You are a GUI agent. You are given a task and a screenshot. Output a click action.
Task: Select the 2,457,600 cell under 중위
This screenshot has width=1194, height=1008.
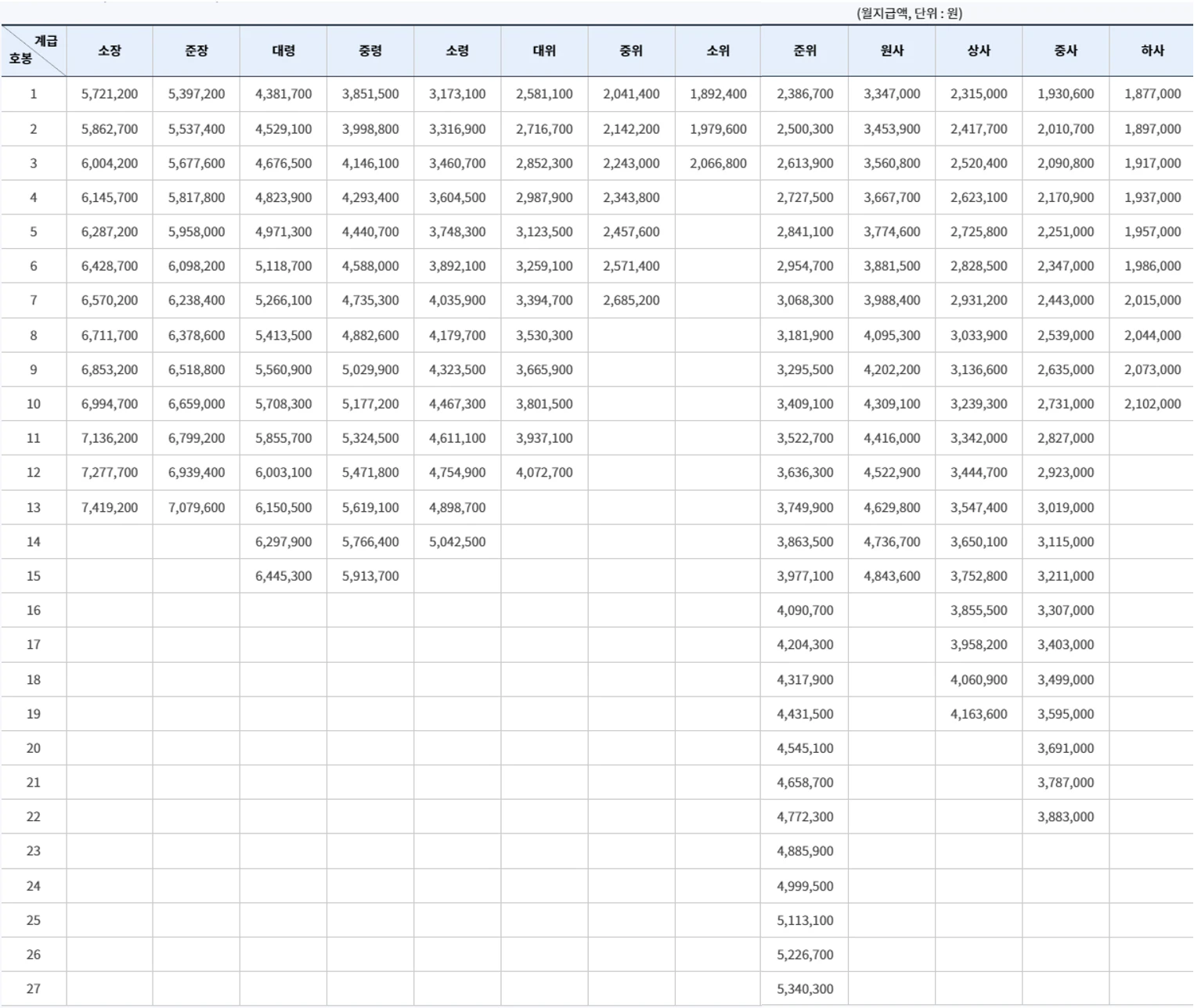(x=631, y=232)
